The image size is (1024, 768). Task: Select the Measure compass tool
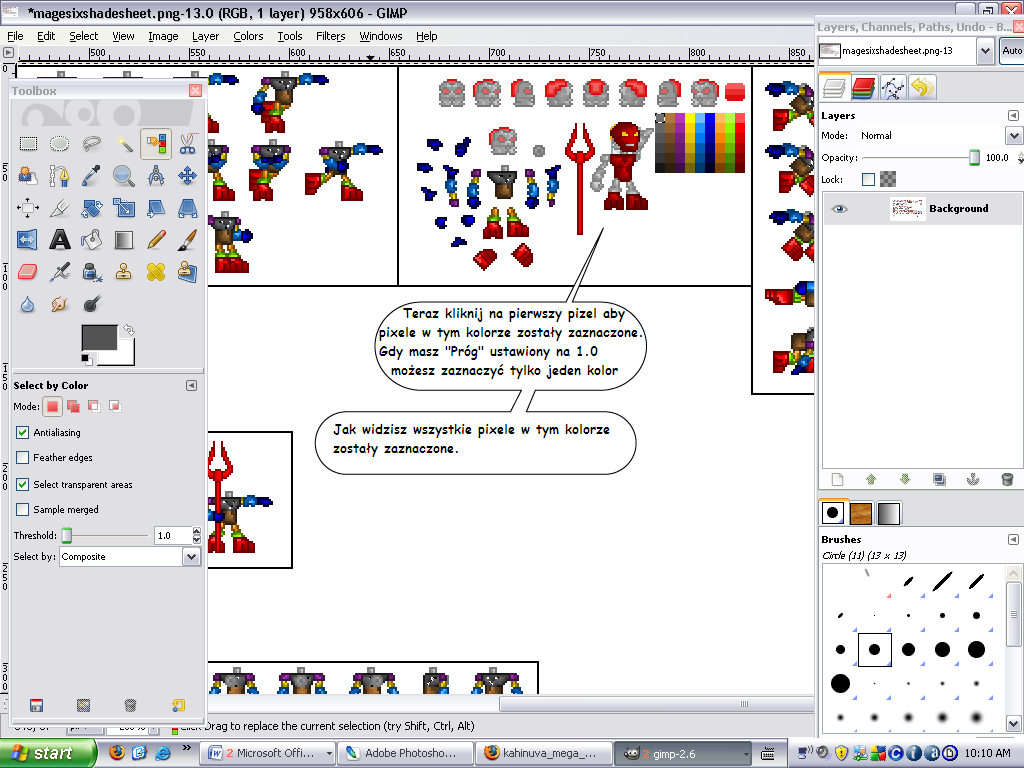(x=155, y=175)
